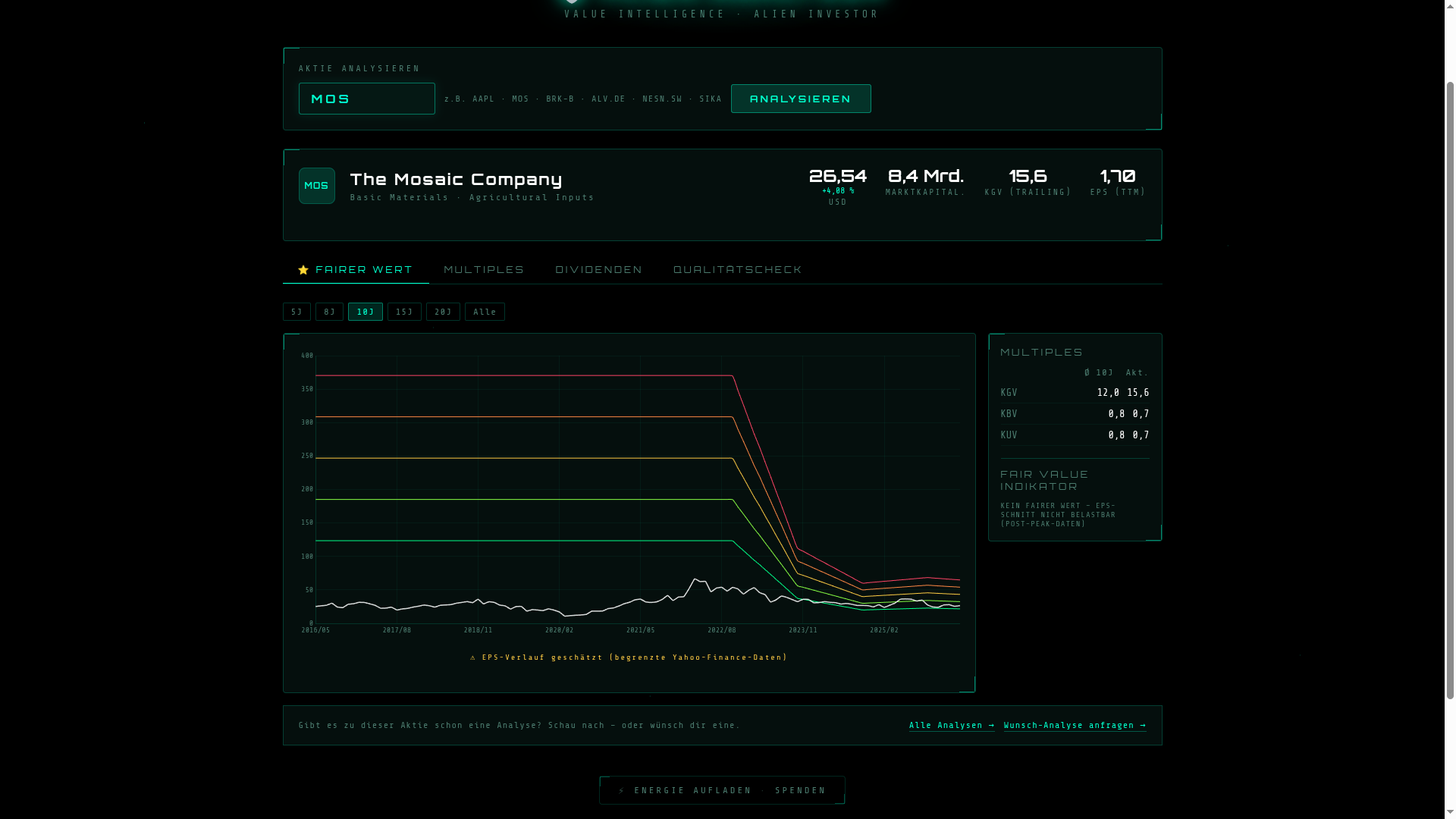
Task: Follow the Wunsch-Analyse anfragen link
Action: click(x=1075, y=725)
